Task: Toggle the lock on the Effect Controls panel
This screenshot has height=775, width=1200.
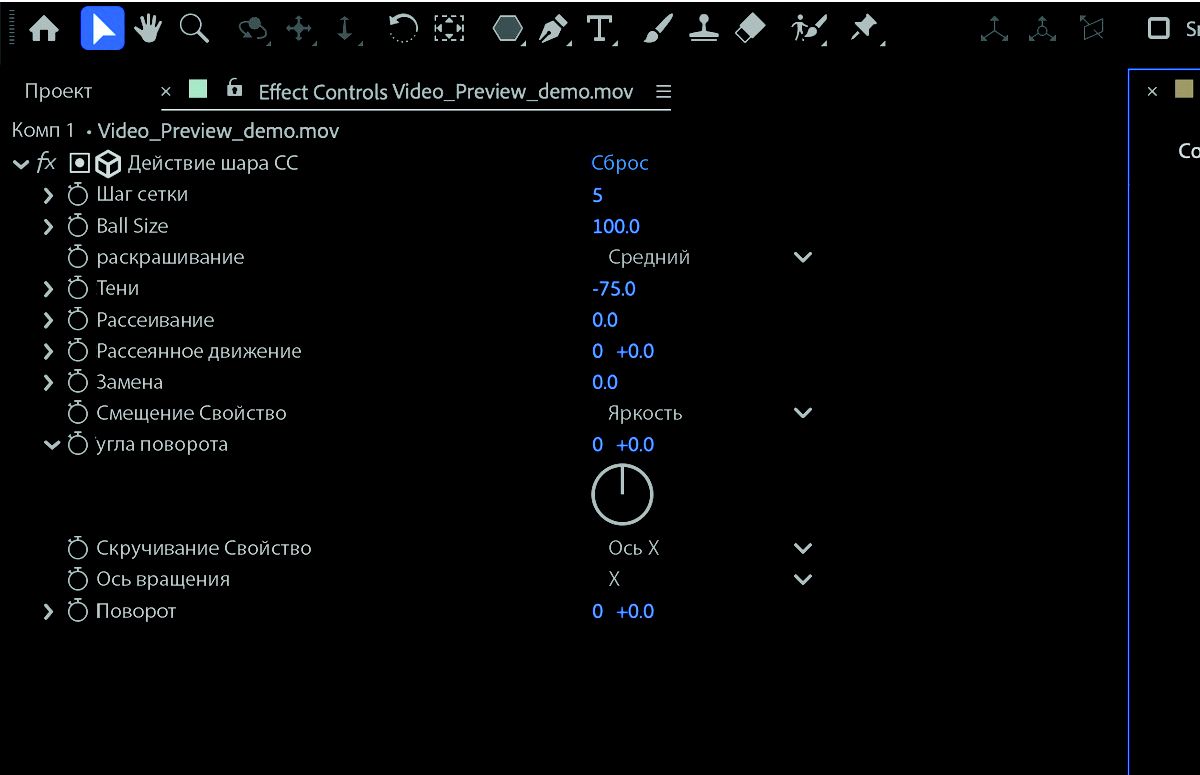Action: (234, 88)
